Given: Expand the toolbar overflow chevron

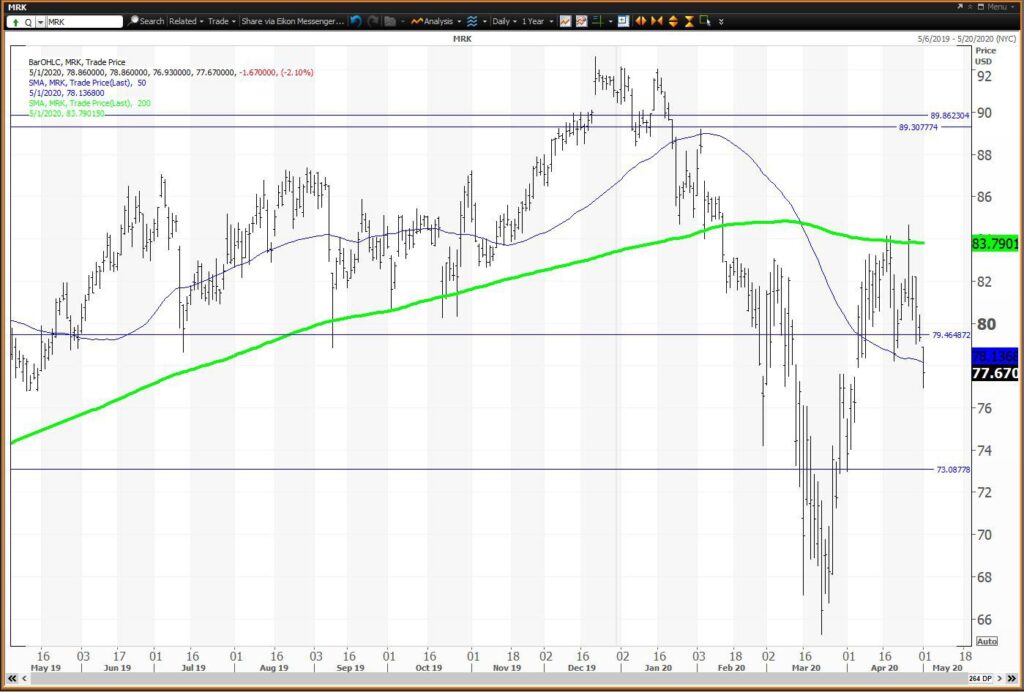Looking at the screenshot, I should point(721,22).
